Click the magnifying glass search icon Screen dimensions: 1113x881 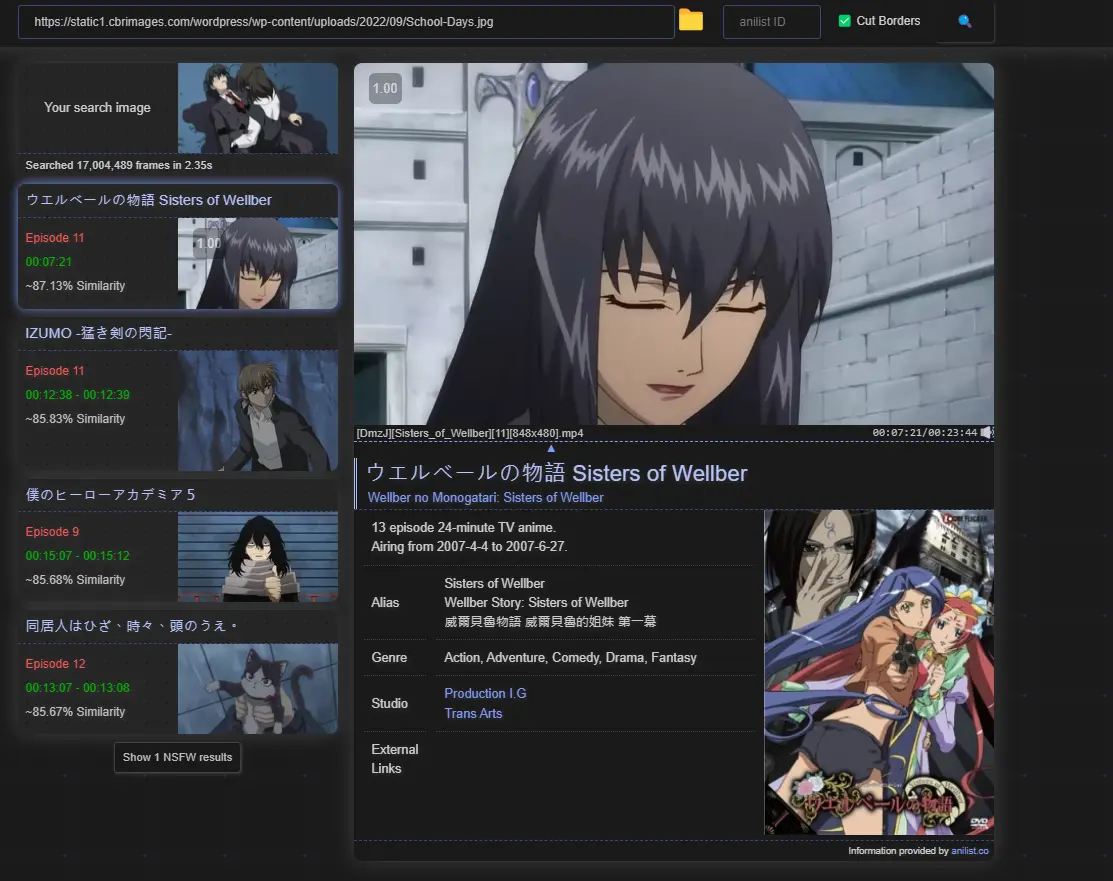click(965, 21)
